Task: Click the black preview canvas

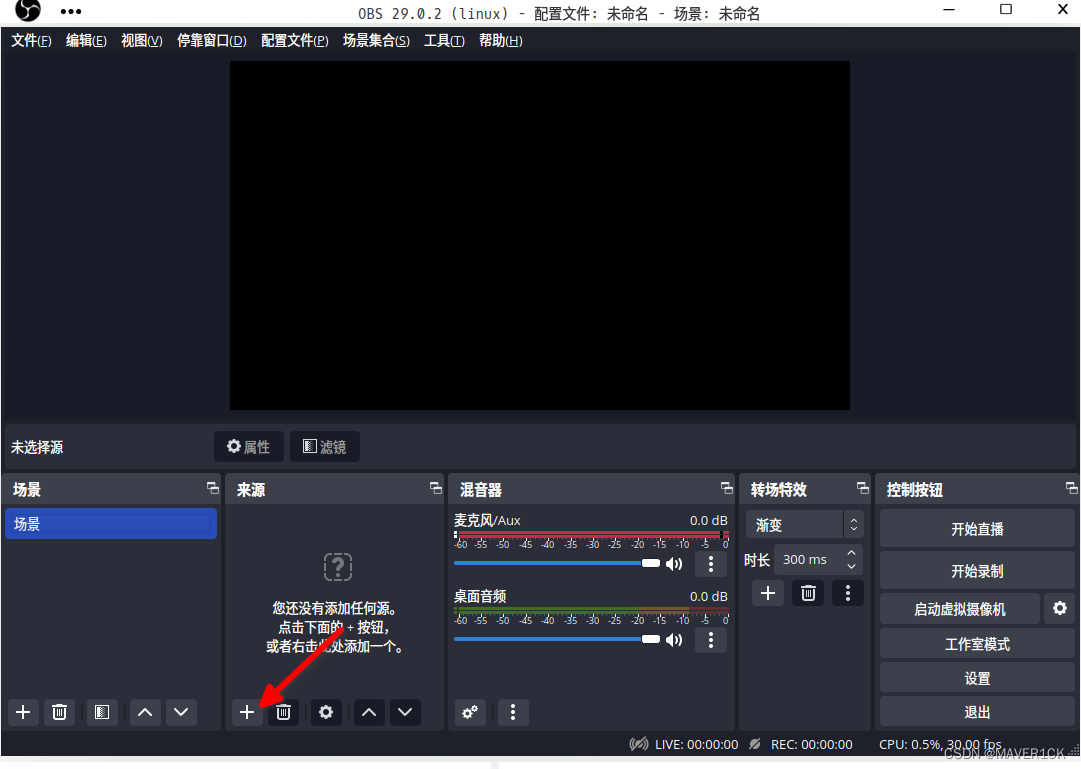Action: pos(539,235)
